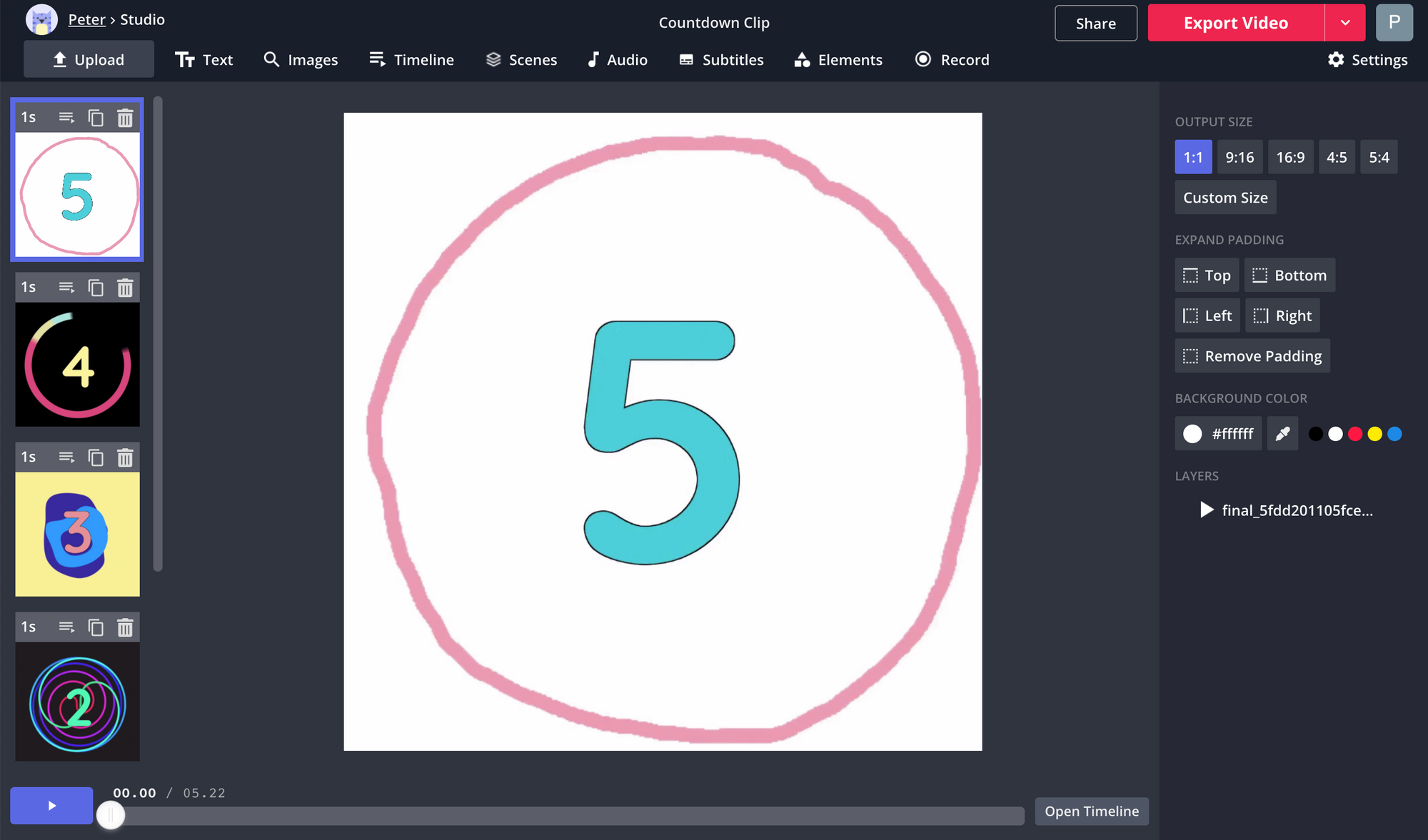Image resolution: width=1428 pixels, height=840 pixels.
Task: Open the Scenes panel
Action: click(521, 59)
